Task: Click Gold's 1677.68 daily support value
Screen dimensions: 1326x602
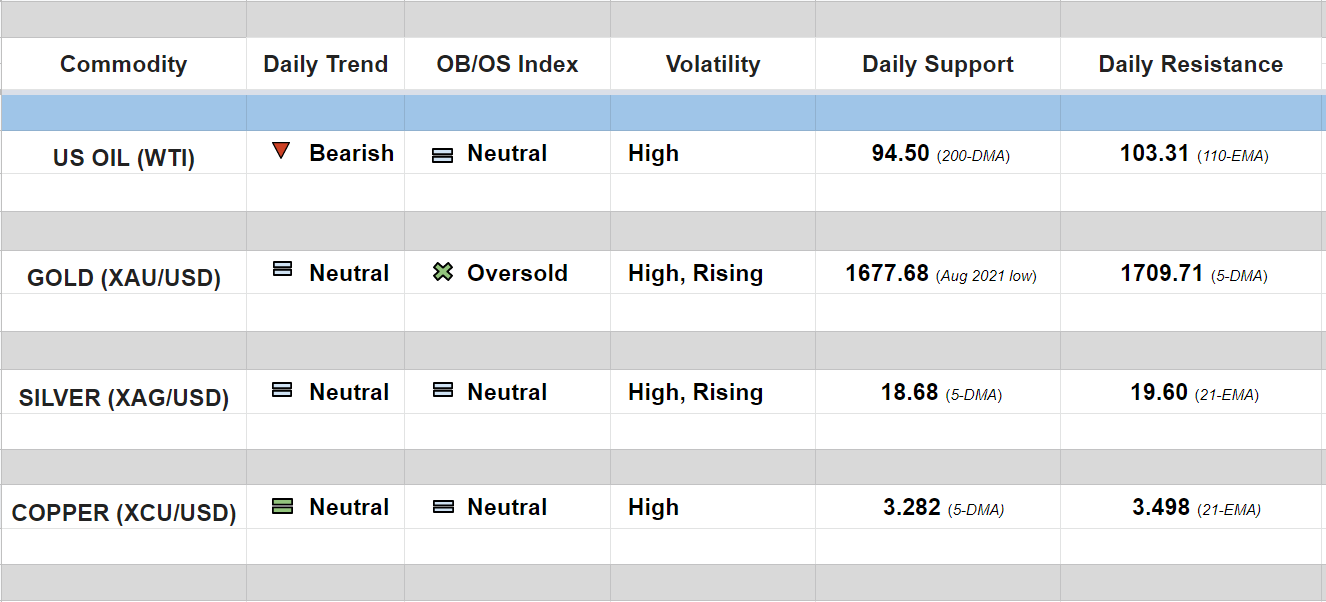Action: point(887,273)
